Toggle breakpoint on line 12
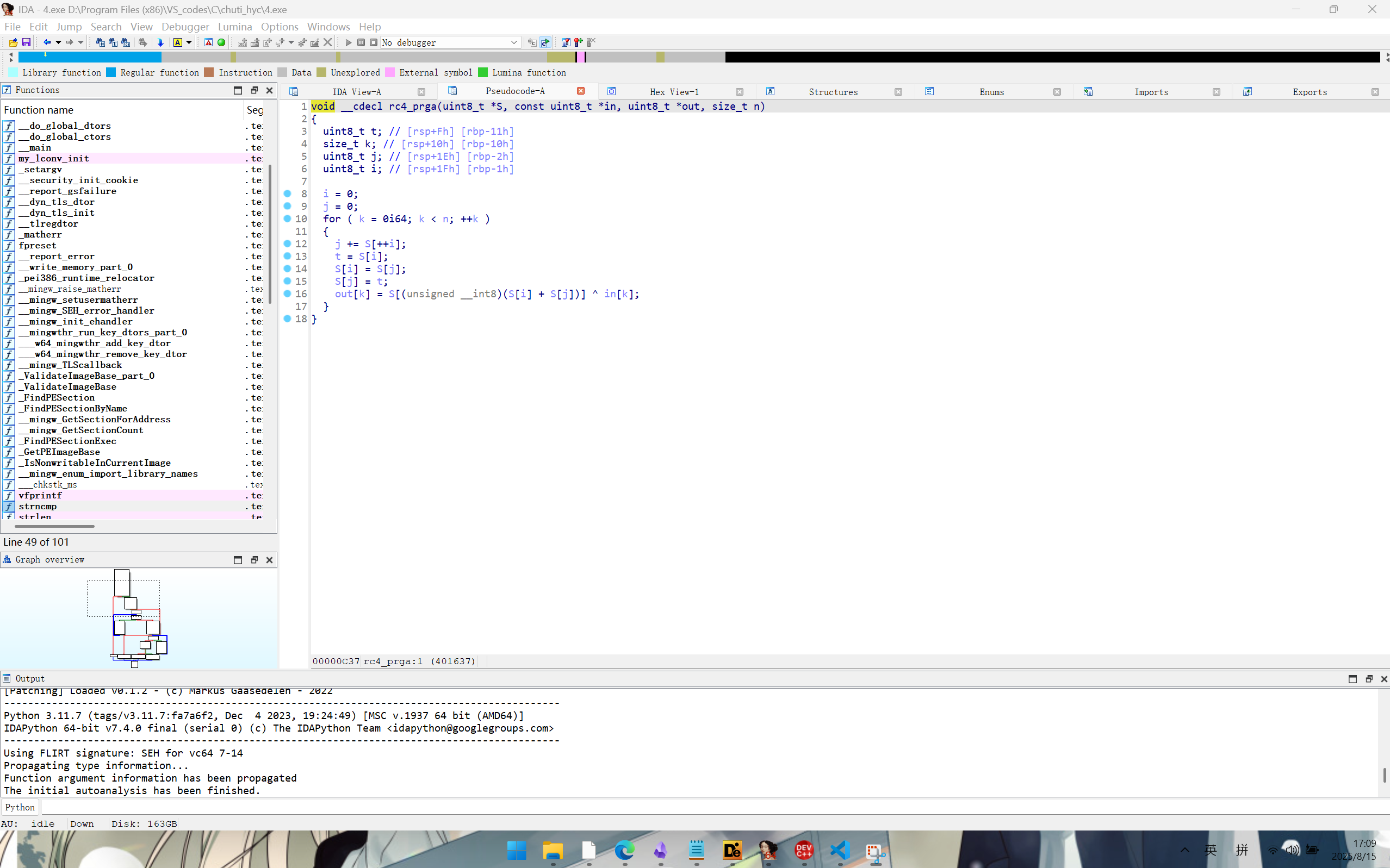This screenshot has height=868, width=1390. click(288, 243)
